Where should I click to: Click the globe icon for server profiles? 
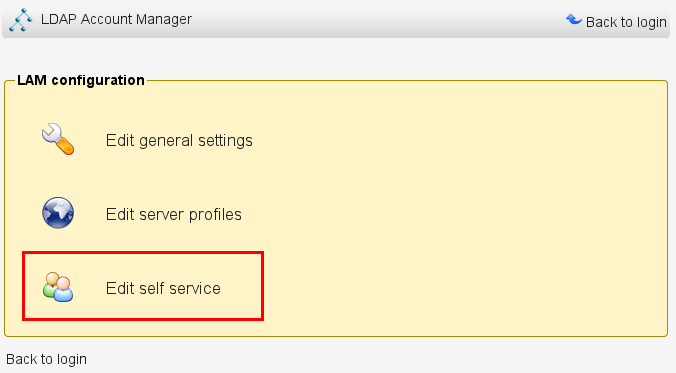58,213
